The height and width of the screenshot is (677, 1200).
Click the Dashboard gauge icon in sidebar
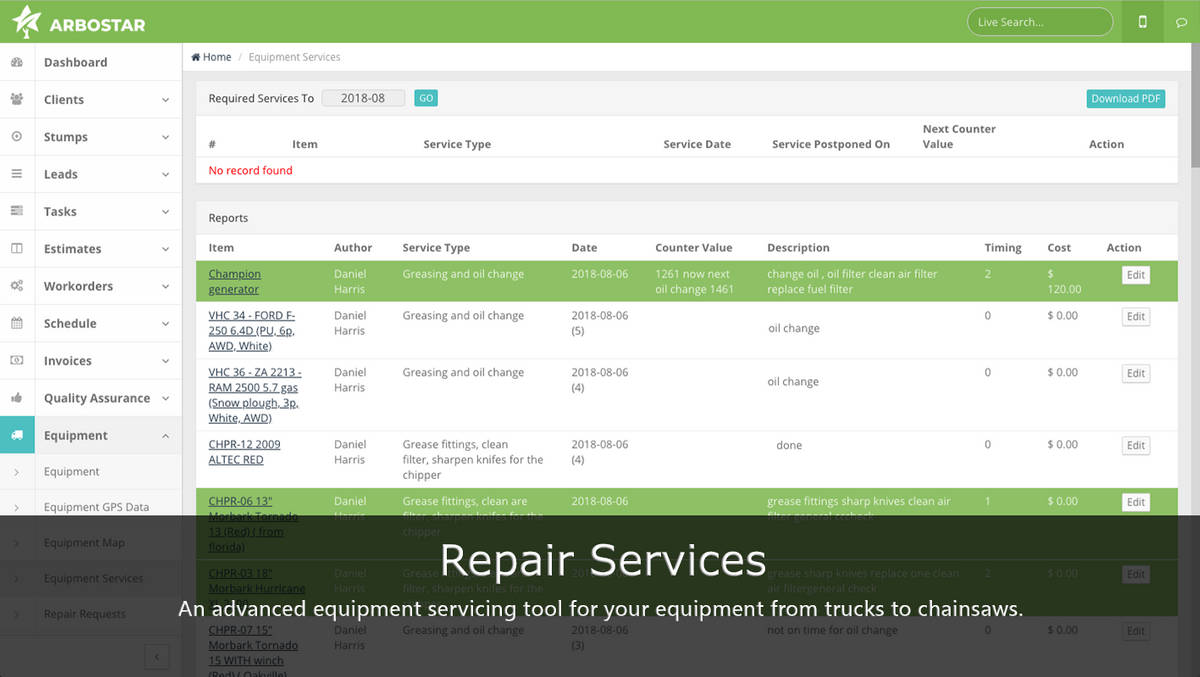pyautogui.click(x=17, y=62)
